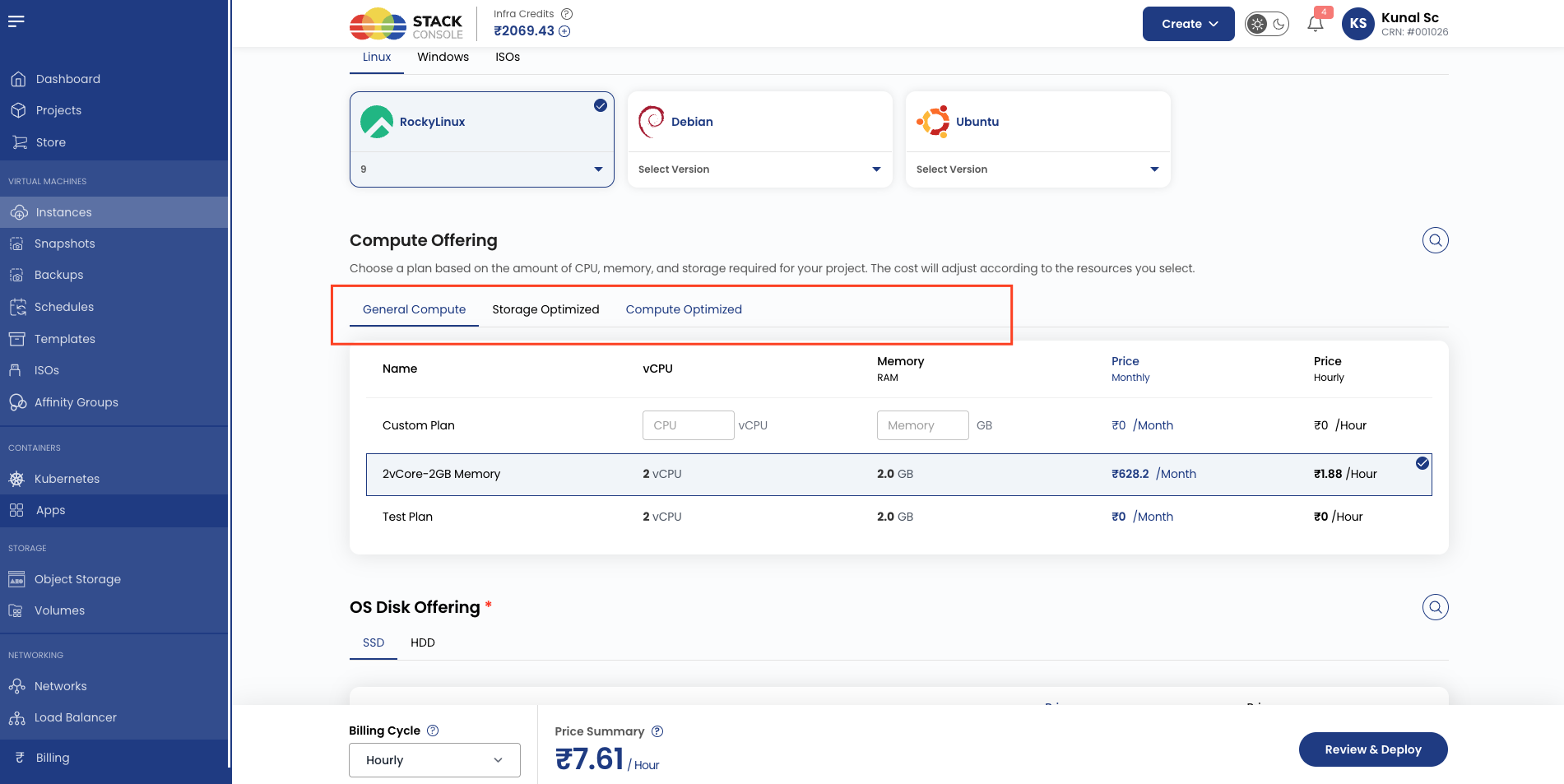Open Billing Cycle Hourly dropdown

pyautogui.click(x=434, y=760)
